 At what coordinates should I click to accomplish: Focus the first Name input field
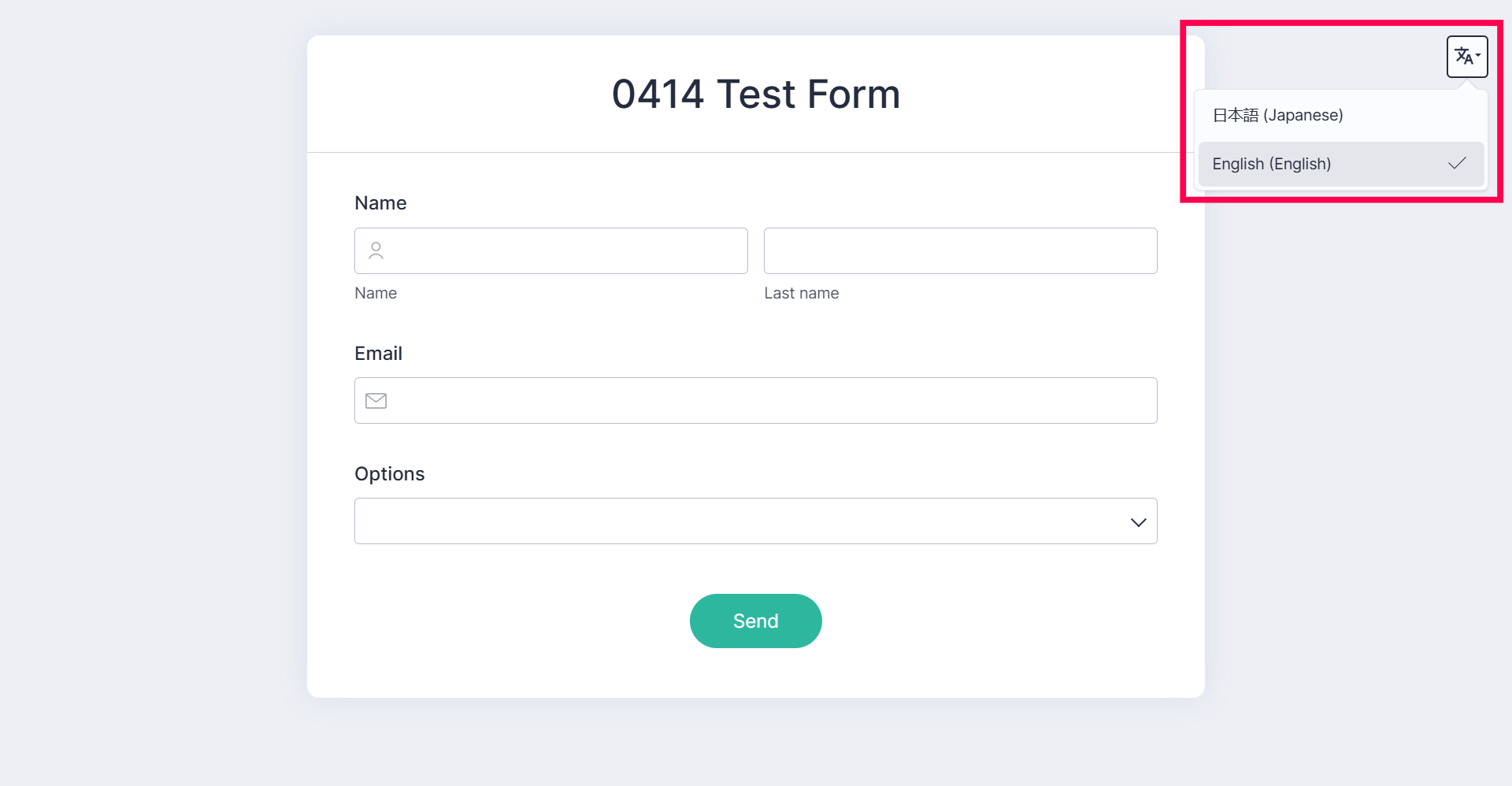click(x=567, y=251)
